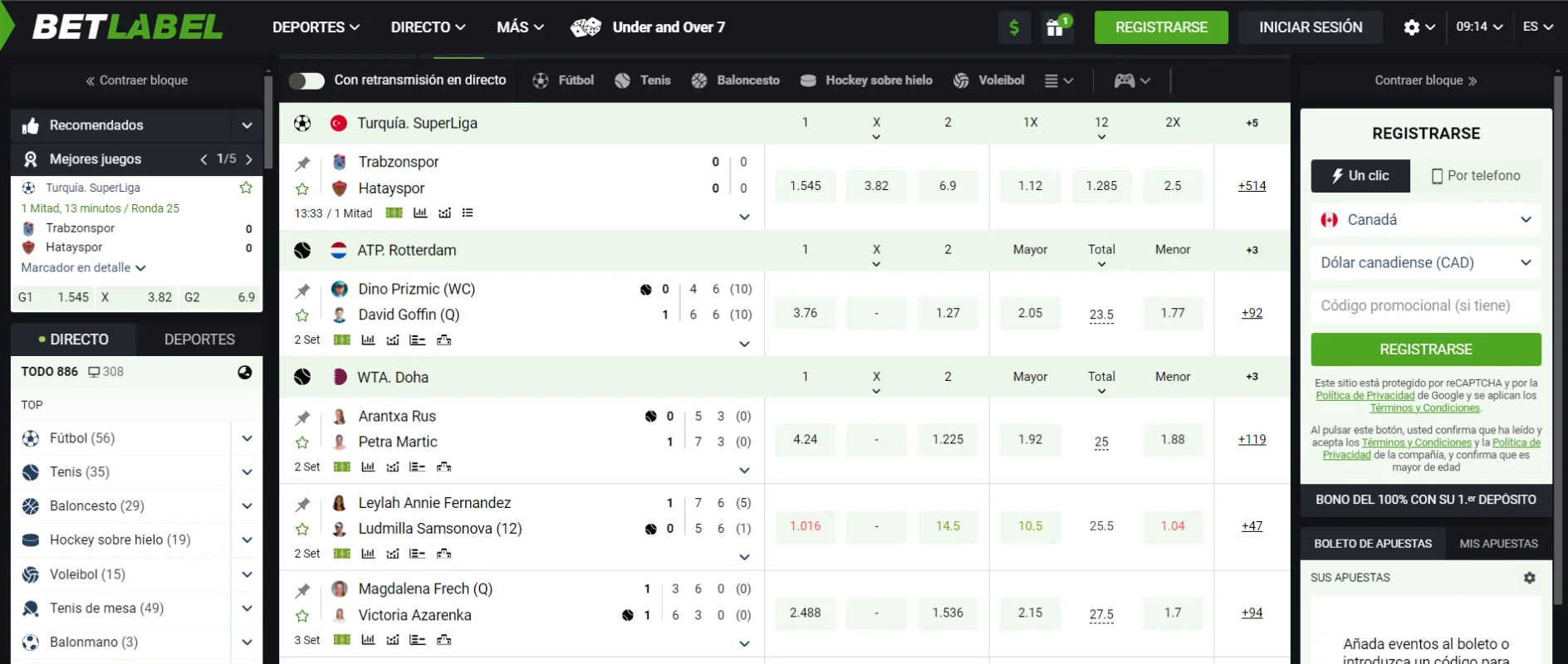Favorite the Rus vs Martic match
Screen dimensions: 1568x664
(x=302, y=442)
